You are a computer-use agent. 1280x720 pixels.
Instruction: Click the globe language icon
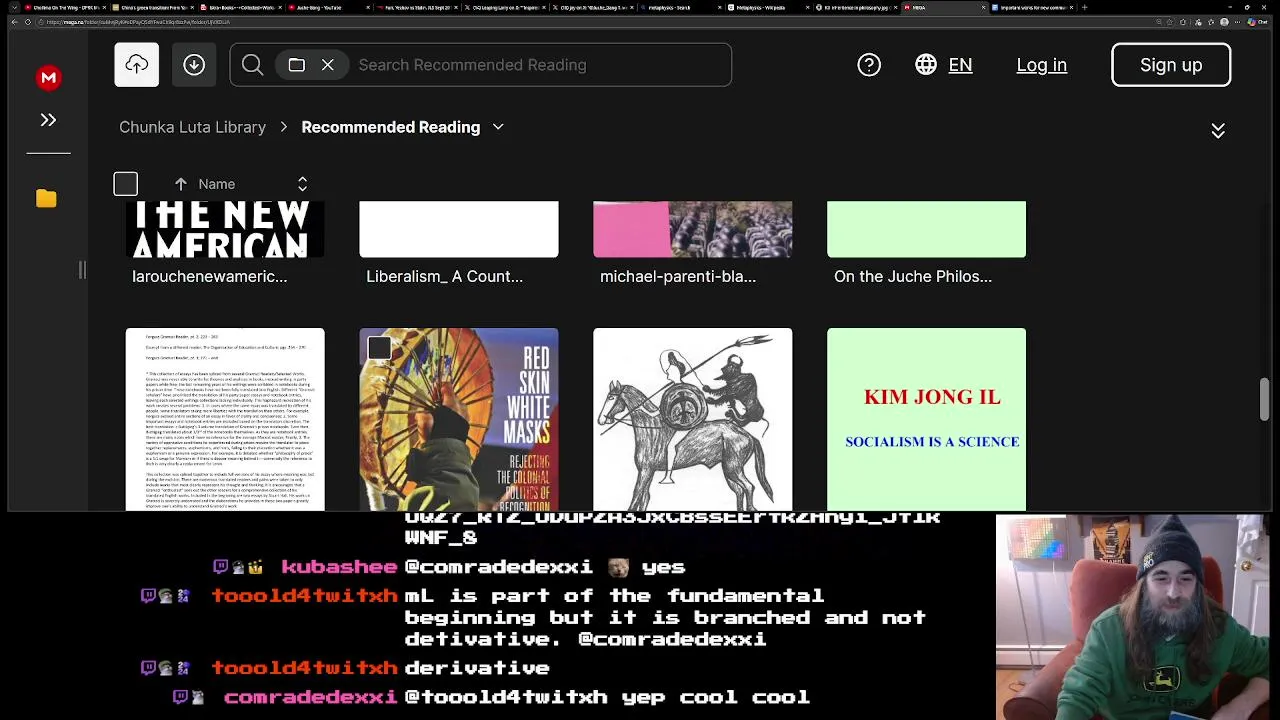click(926, 65)
